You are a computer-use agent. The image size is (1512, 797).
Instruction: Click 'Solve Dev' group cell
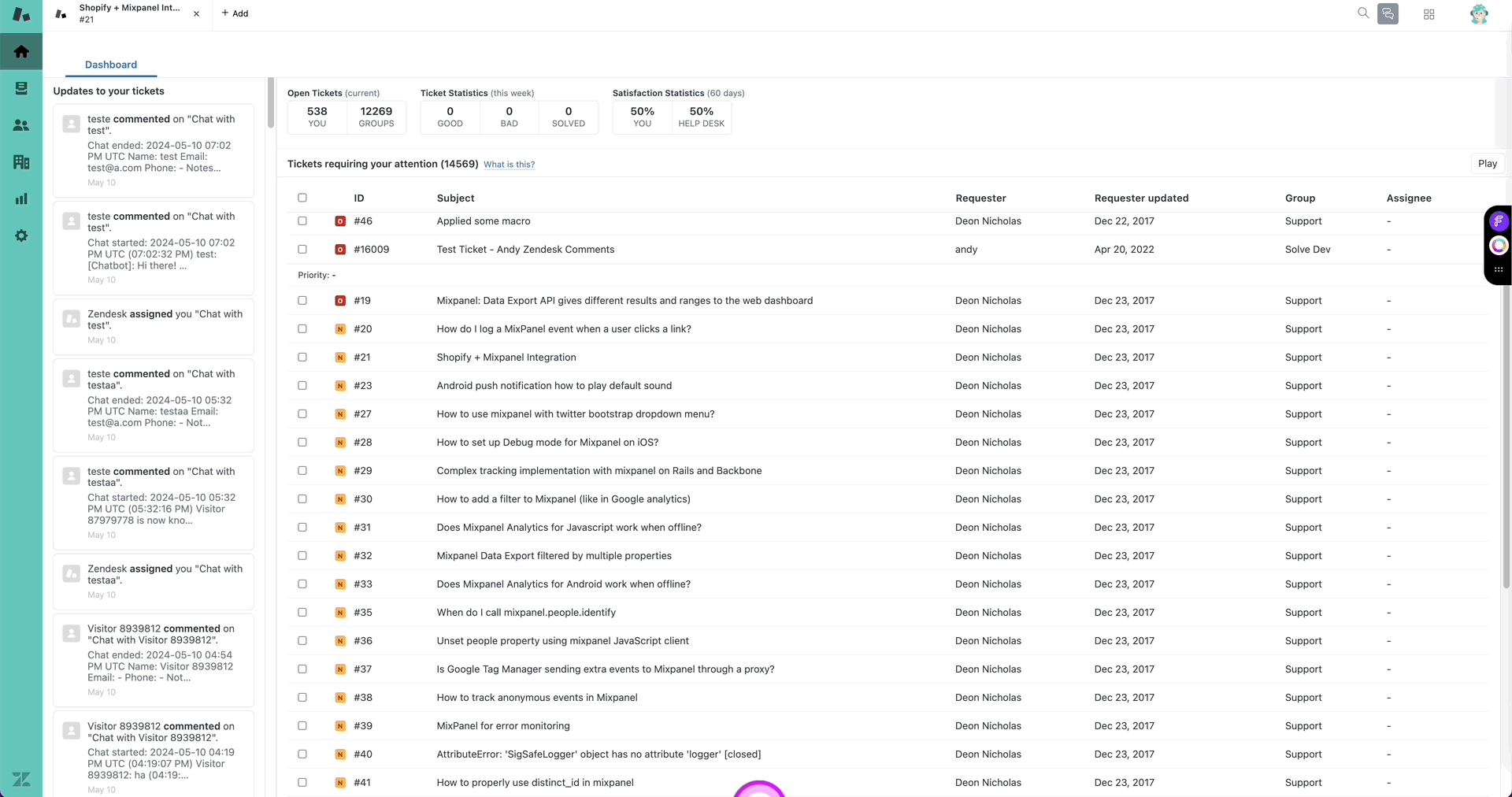coord(1307,250)
